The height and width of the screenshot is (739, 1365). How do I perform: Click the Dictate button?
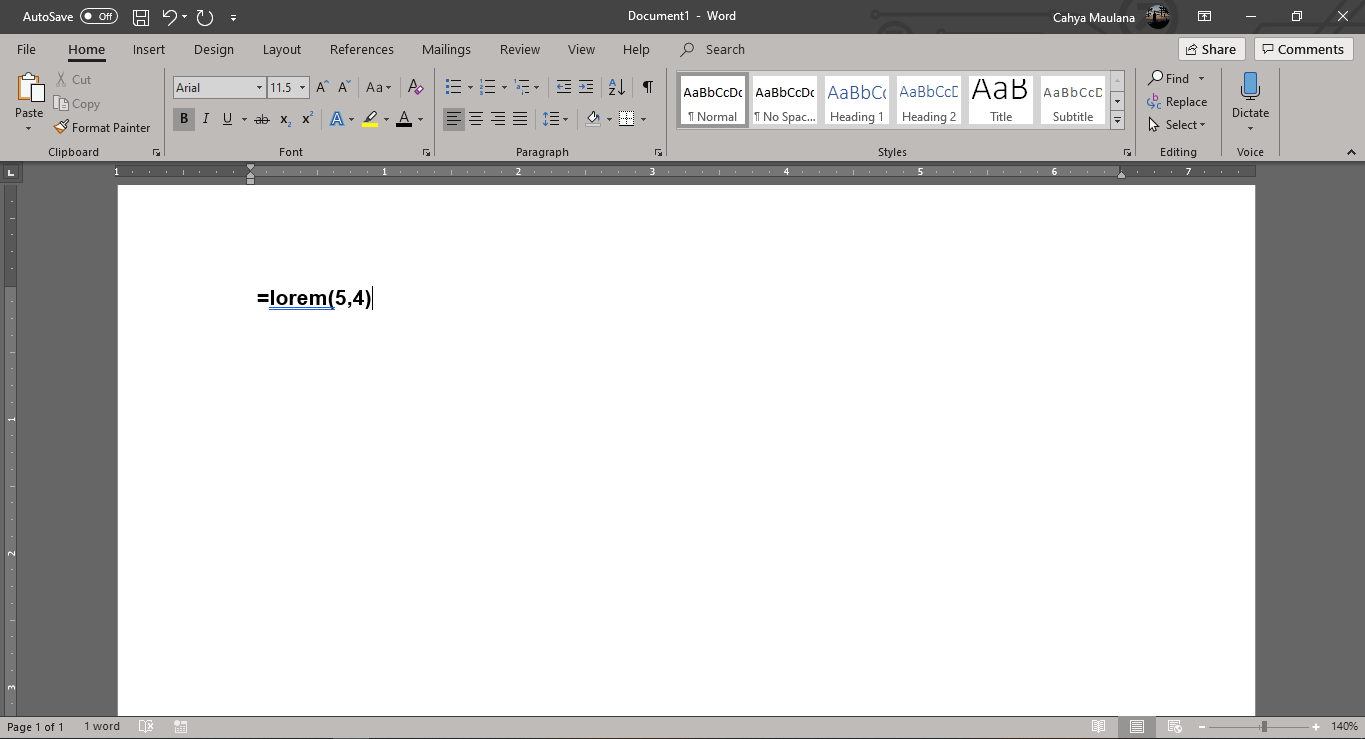click(x=1249, y=100)
